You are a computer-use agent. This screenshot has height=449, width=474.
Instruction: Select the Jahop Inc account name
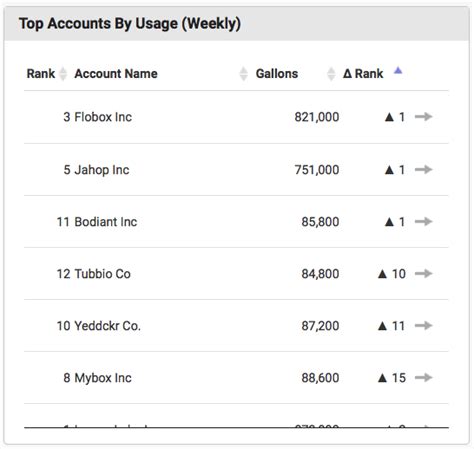[102, 170]
